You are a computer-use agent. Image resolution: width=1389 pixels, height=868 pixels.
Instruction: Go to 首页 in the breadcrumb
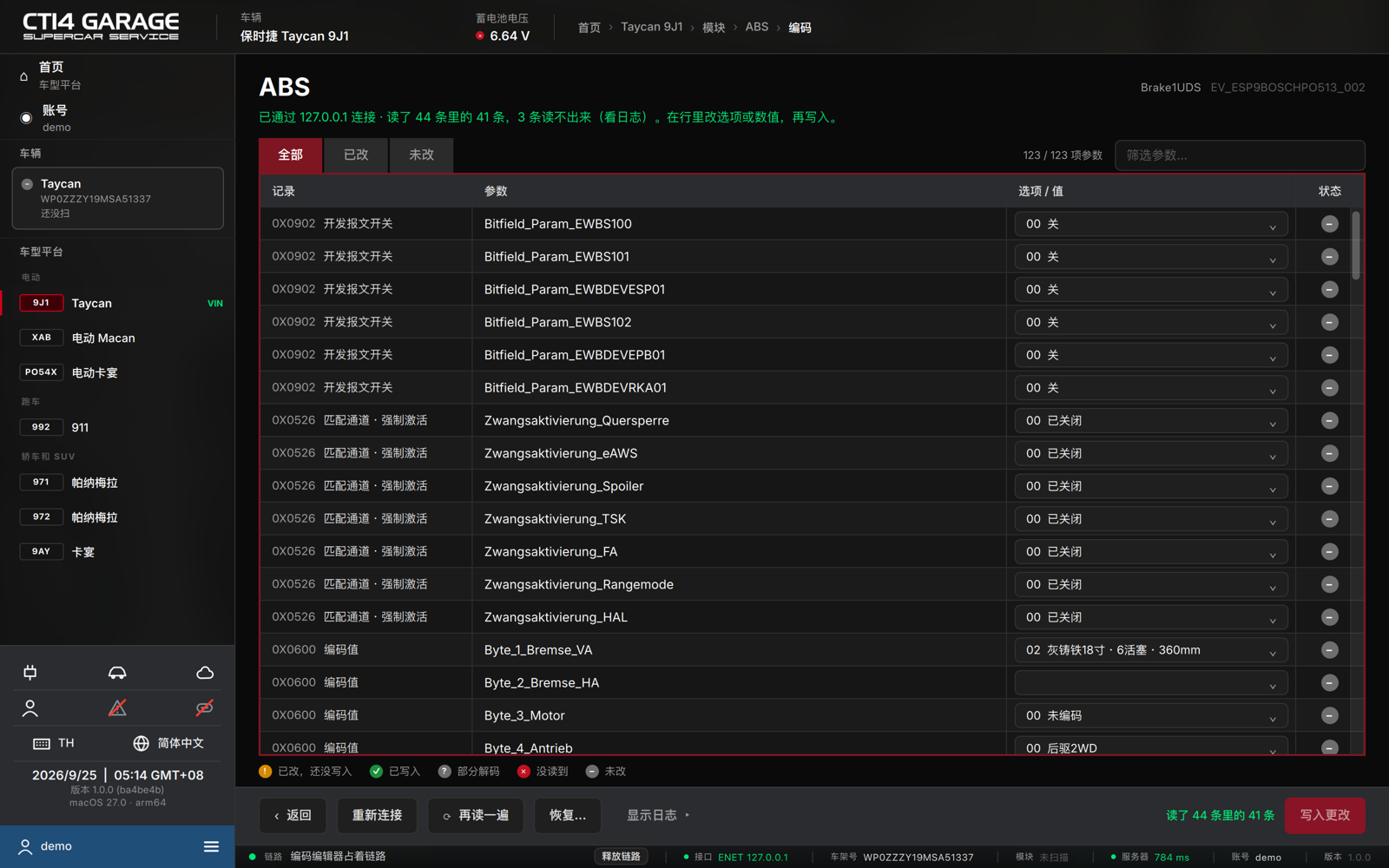click(589, 28)
